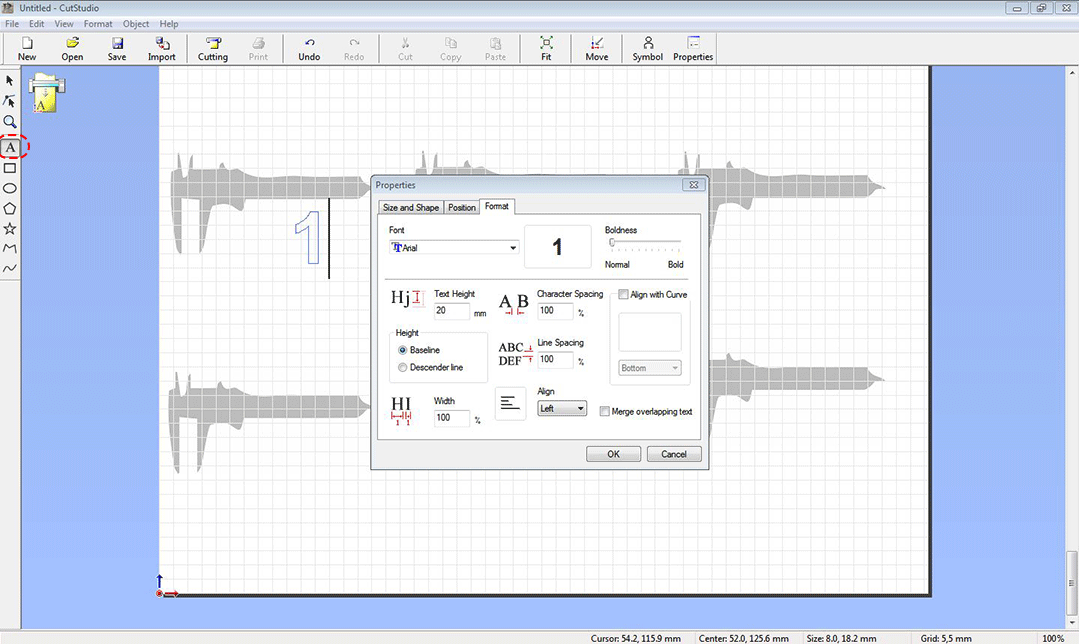Open a file with Open icon
The image size is (1079, 644).
coord(72,49)
